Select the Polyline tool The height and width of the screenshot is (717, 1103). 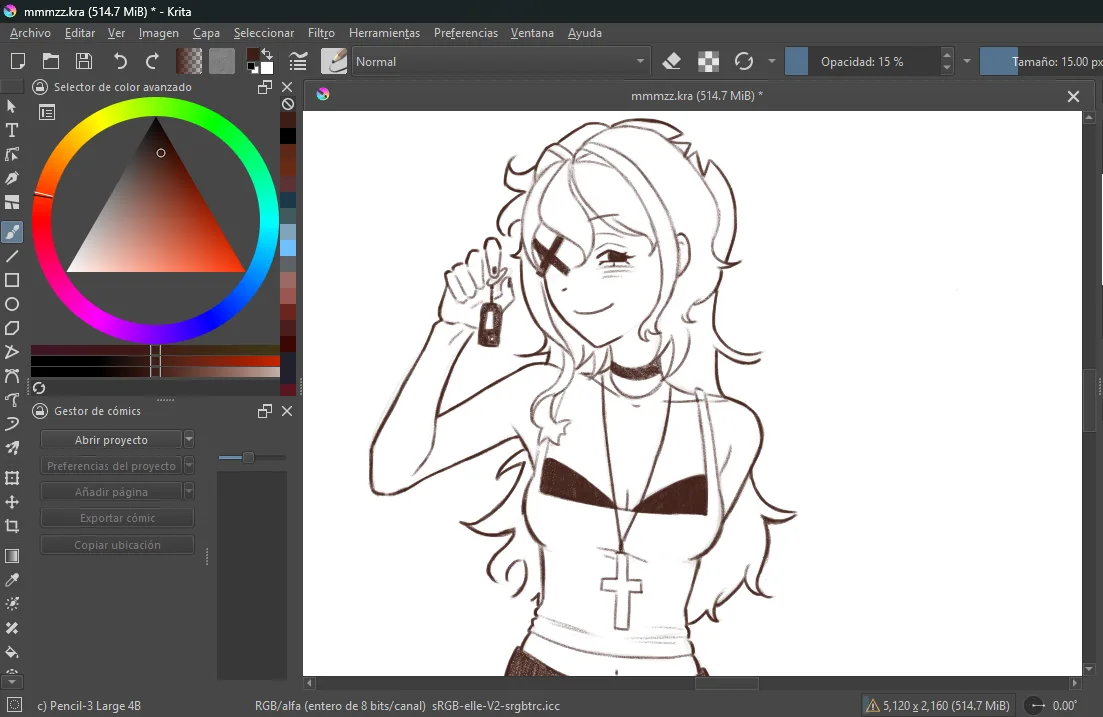[11, 352]
